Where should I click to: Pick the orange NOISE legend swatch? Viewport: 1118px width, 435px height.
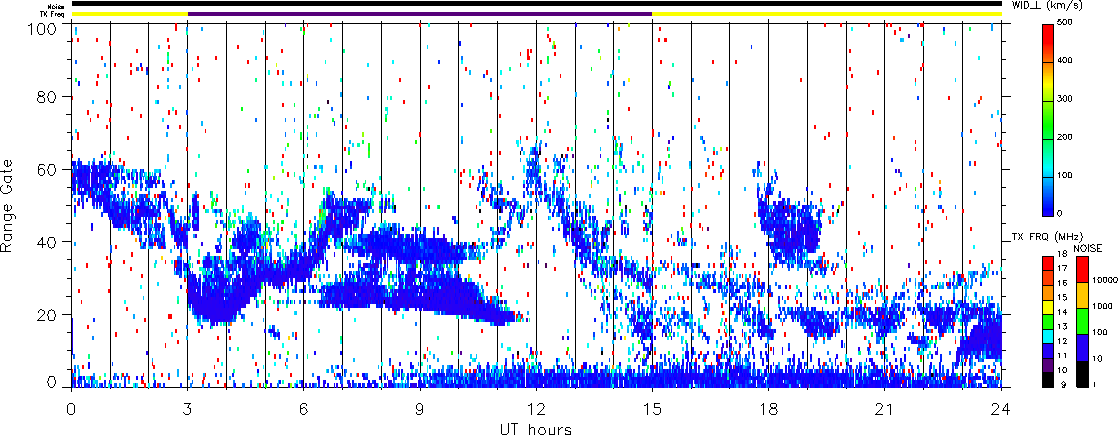[1081, 295]
